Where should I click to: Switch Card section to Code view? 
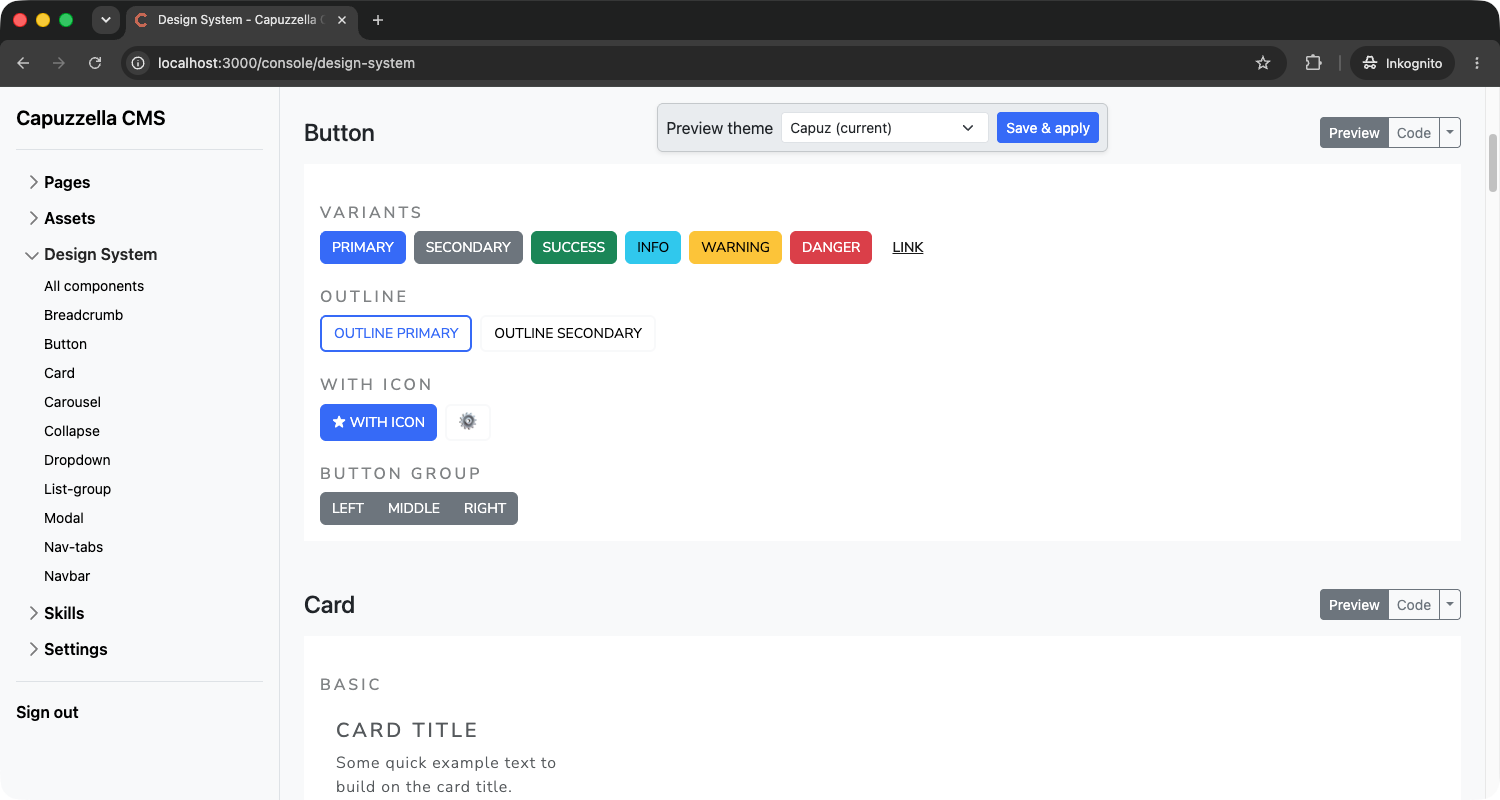click(x=1414, y=605)
